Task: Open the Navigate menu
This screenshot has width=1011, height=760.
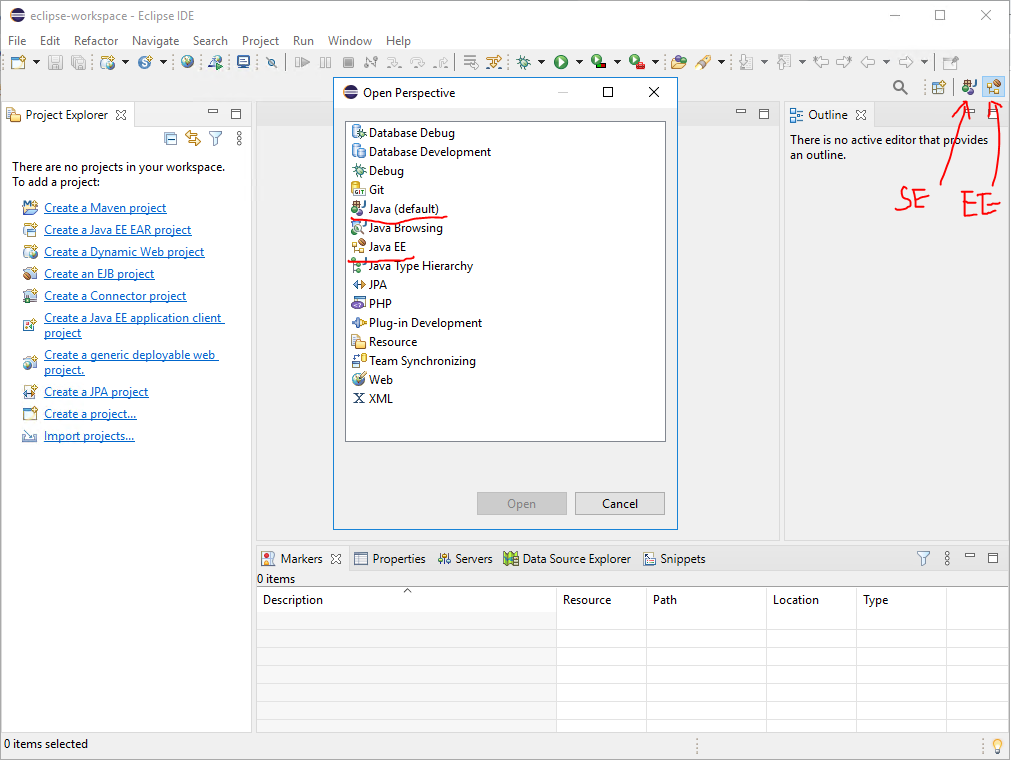Action: pos(155,41)
